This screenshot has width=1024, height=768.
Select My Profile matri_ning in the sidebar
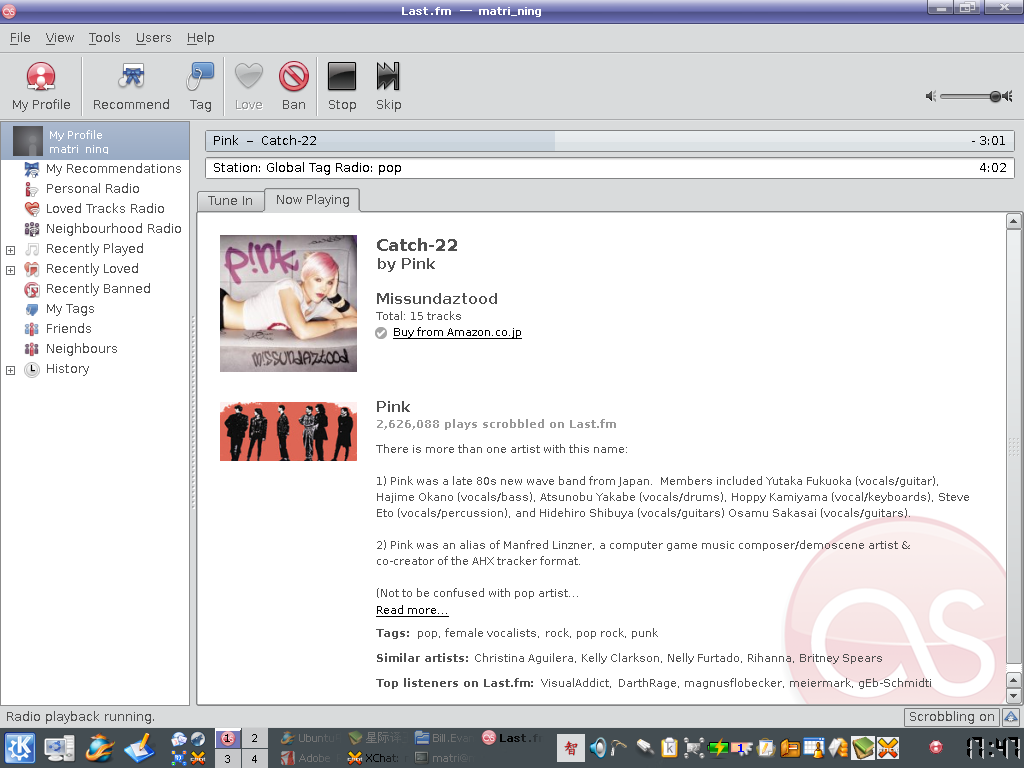(x=95, y=141)
